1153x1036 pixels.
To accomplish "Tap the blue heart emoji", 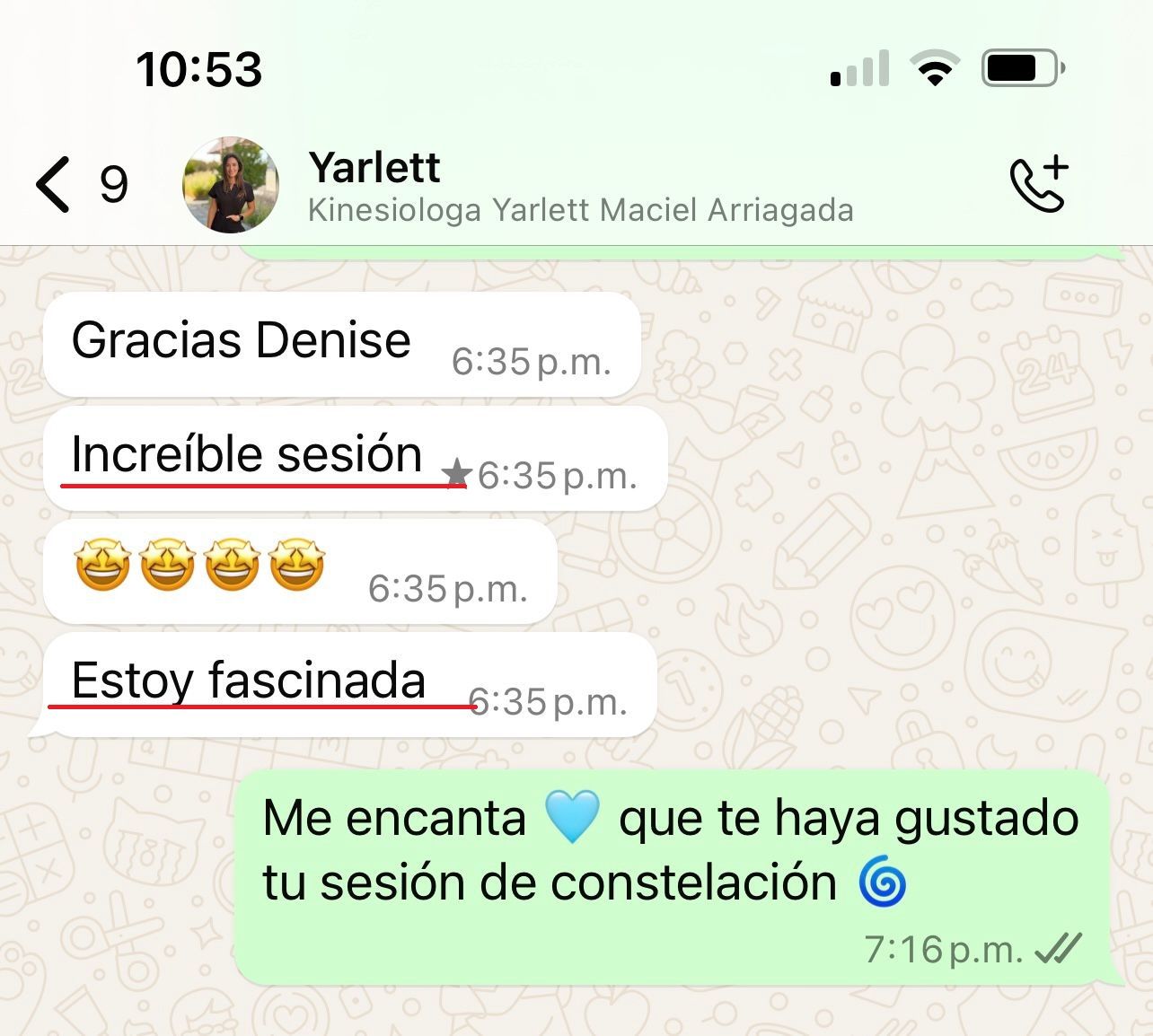I will [572, 818].
